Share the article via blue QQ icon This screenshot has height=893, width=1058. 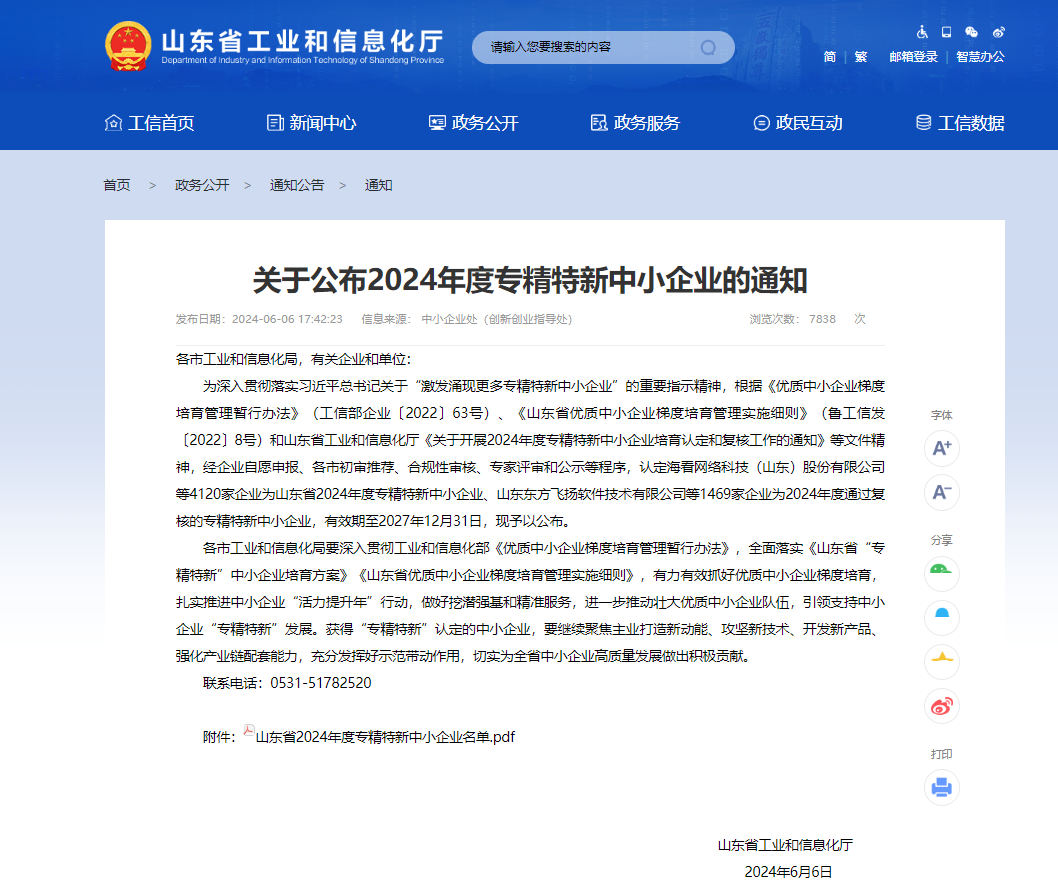coord(941,617)
